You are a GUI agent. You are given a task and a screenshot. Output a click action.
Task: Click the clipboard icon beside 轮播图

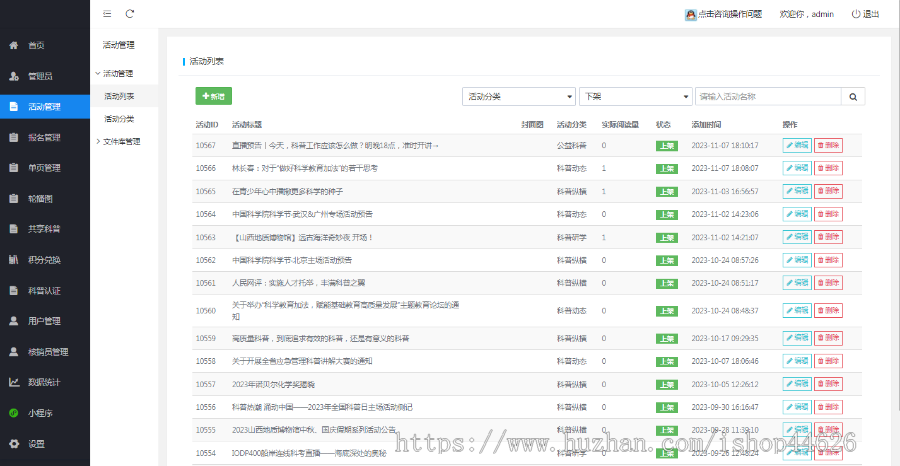(x=14, y=199)
